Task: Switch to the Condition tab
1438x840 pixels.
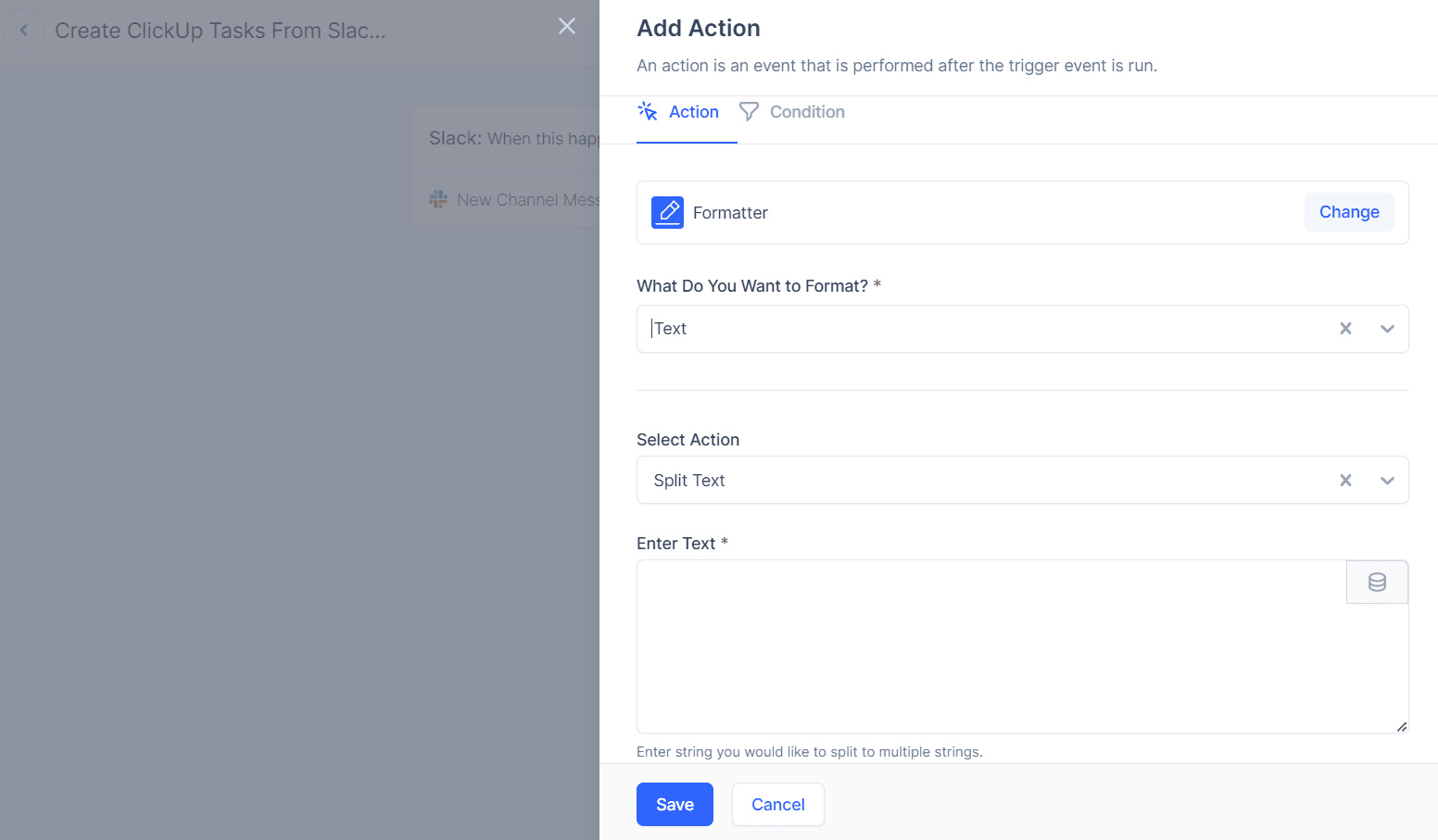Action: point(792,112)
